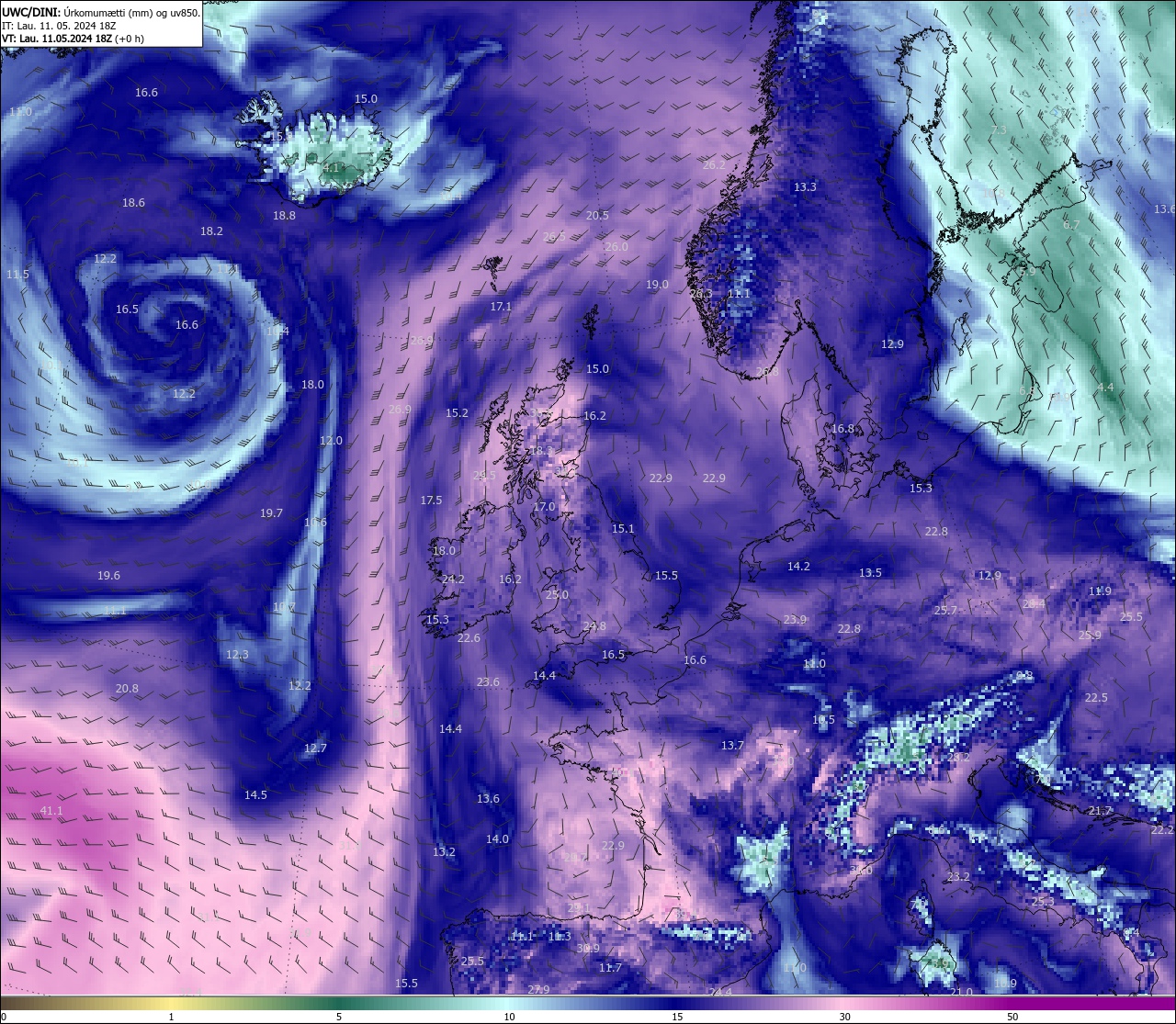Select the 19.7 map value

pos(271,513)
